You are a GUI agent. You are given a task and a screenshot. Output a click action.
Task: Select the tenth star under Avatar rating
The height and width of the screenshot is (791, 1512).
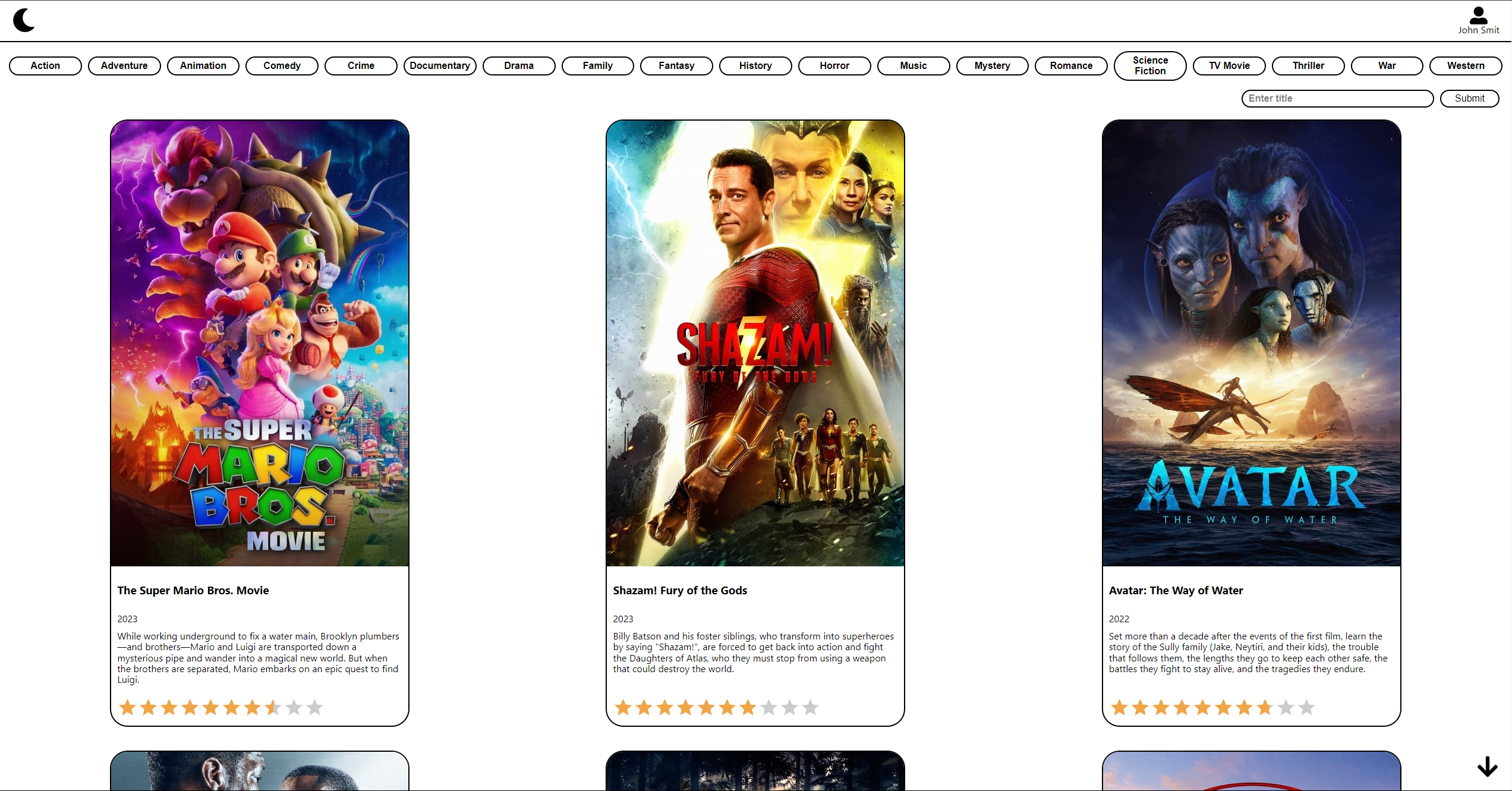(1306, 707)
